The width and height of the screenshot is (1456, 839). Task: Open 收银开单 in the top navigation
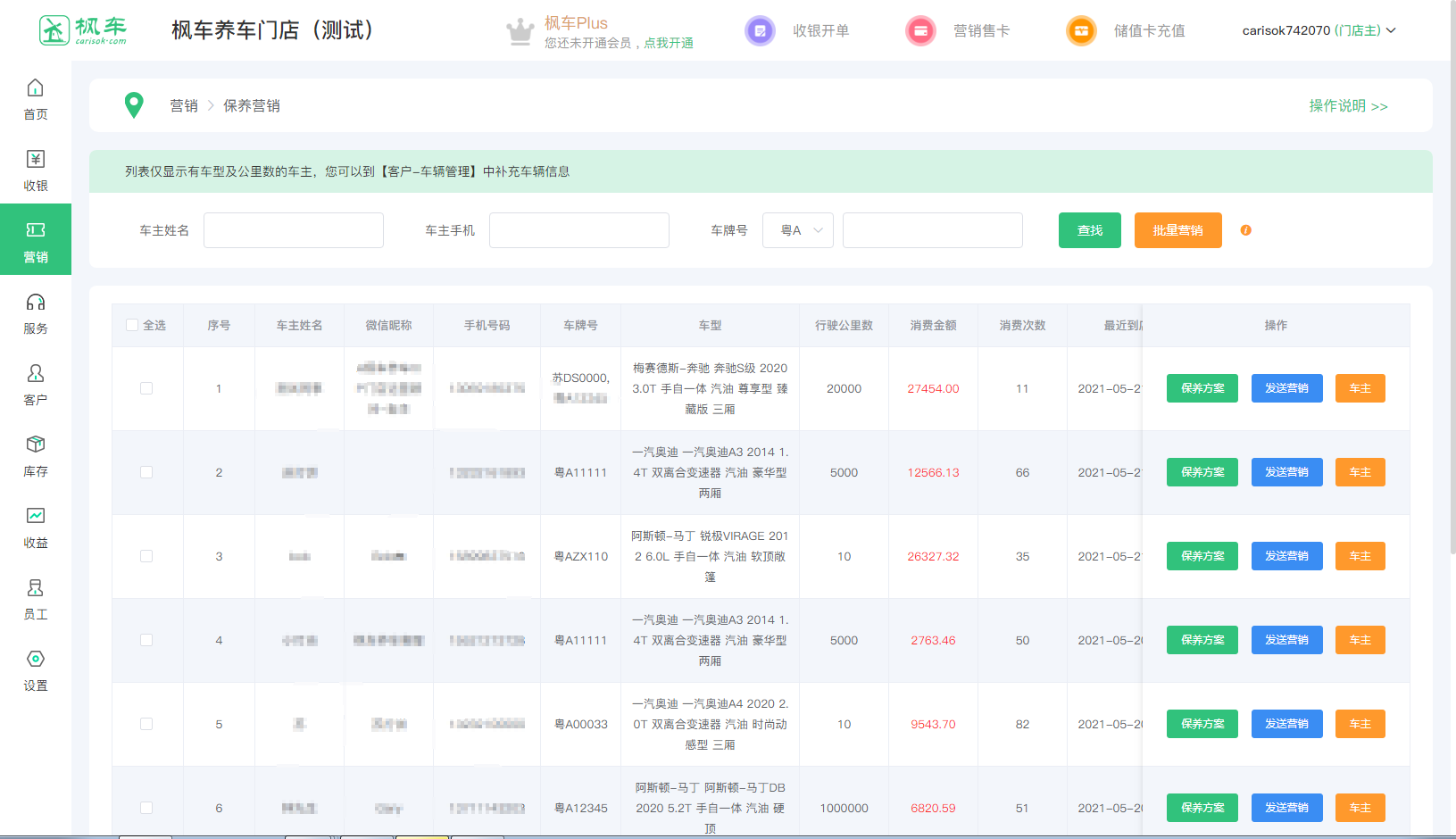click(x=820, y=30)
